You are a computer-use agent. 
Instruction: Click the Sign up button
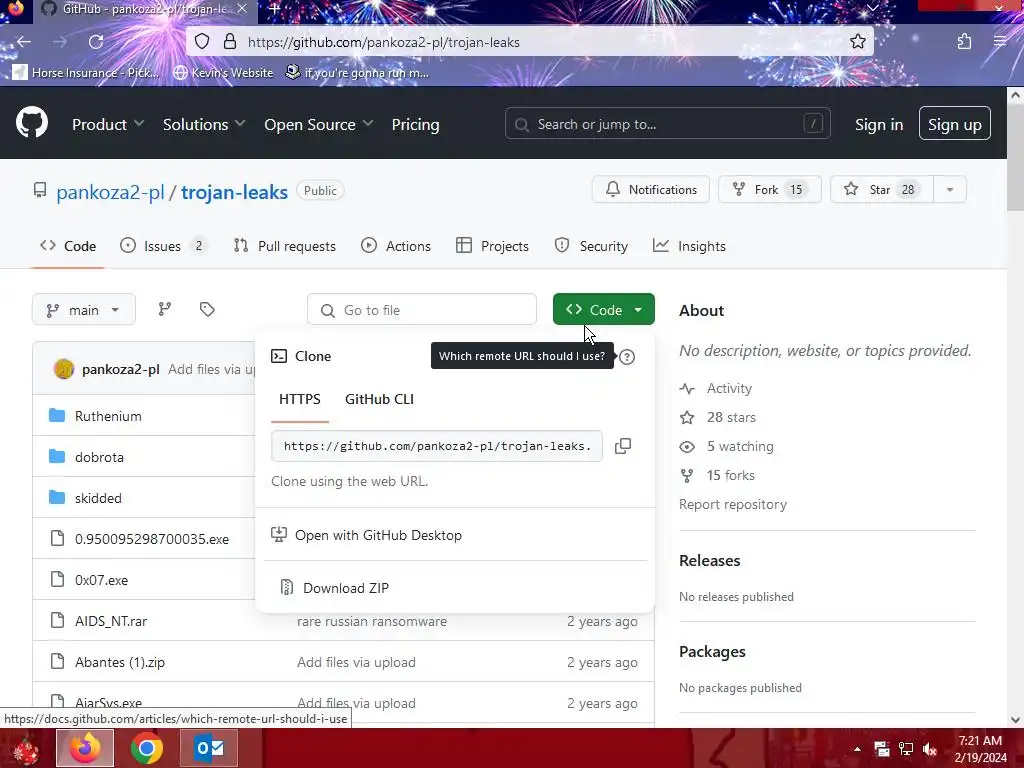[954, 123]
